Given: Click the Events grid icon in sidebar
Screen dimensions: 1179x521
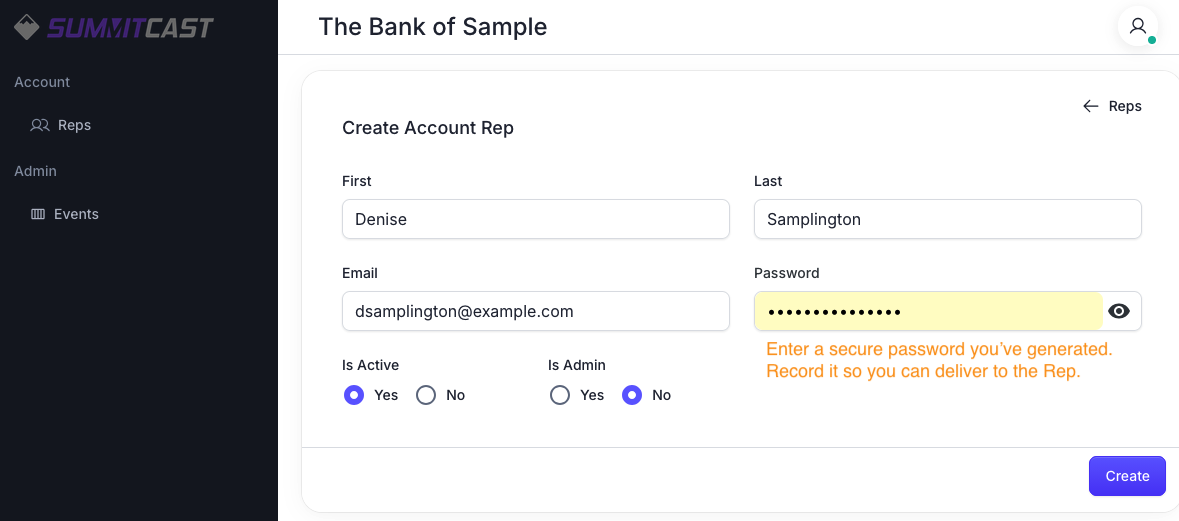Looking at the screenshot, I should [38, 214].
